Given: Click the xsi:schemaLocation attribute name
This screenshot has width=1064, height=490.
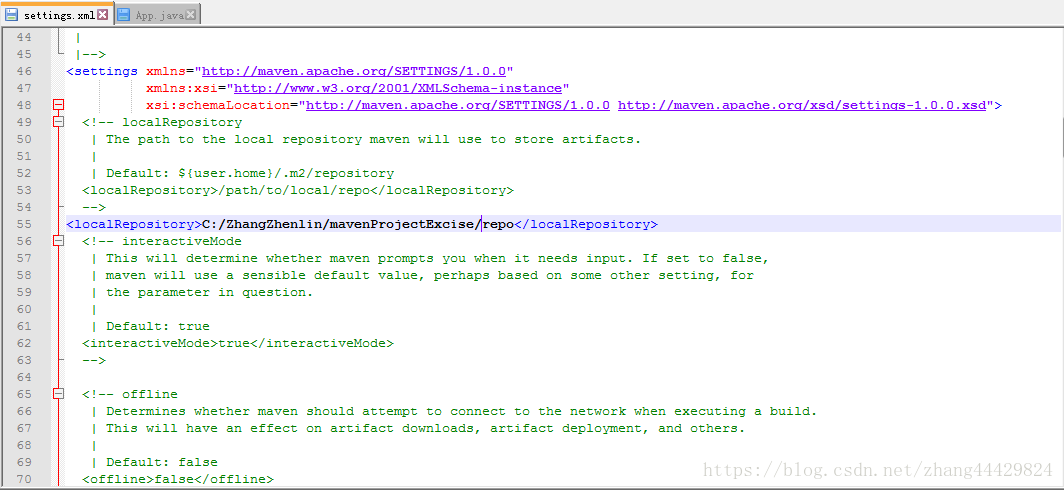Looking at the screenshot, I should pyautogui.click(x=218, y=105).
